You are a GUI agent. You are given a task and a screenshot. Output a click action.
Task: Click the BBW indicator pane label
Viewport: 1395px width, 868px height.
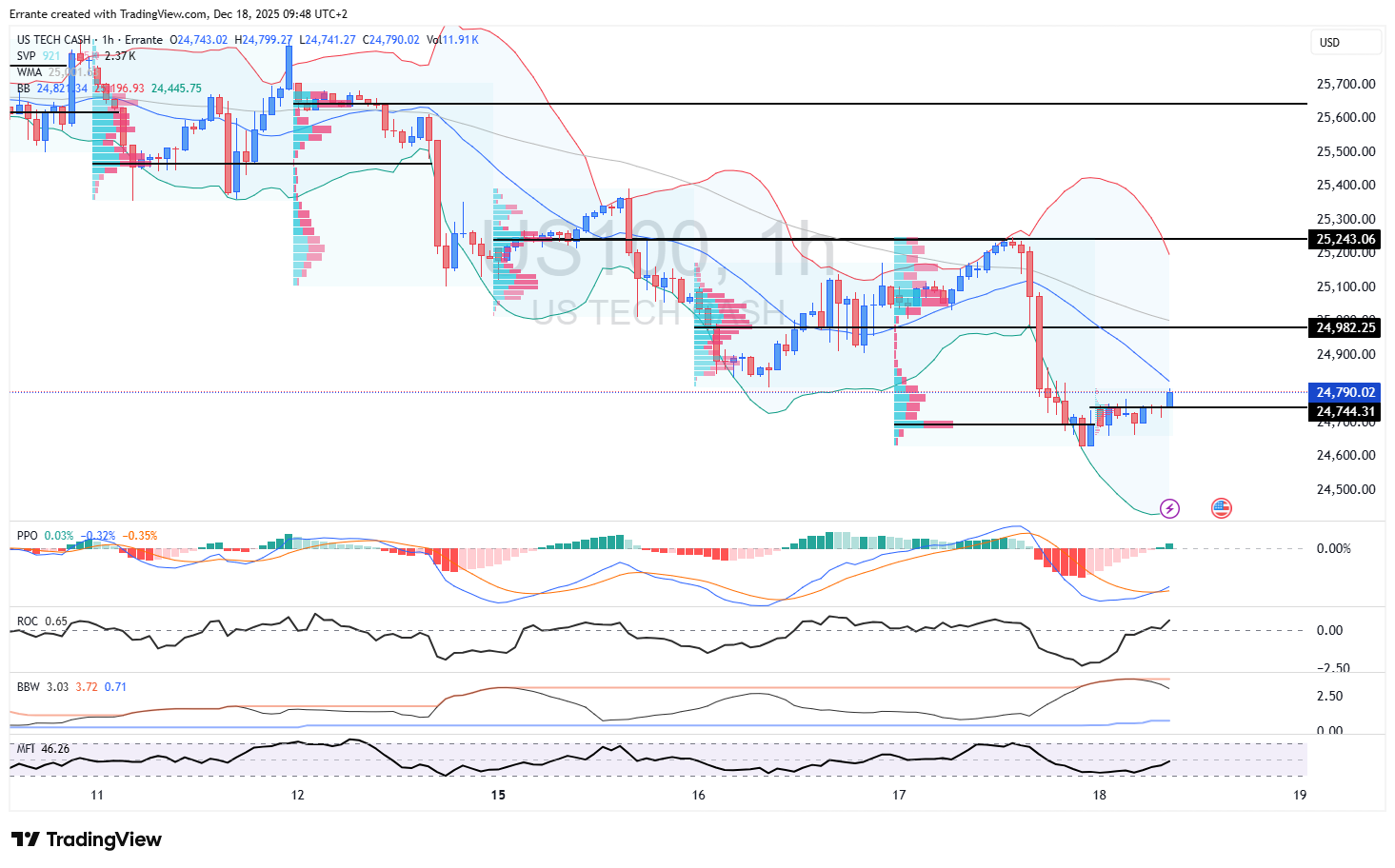point(28,687)
